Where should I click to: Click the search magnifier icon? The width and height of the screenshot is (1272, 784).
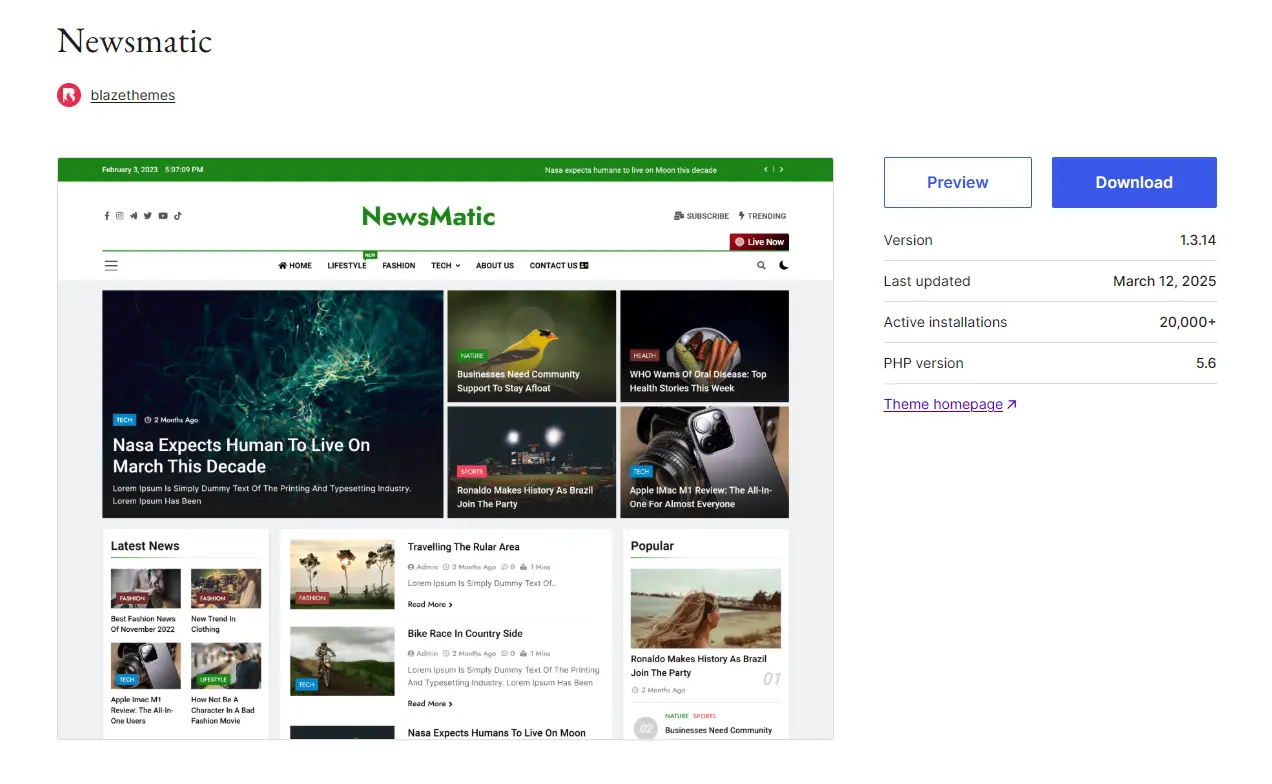[x=761, y=266]
